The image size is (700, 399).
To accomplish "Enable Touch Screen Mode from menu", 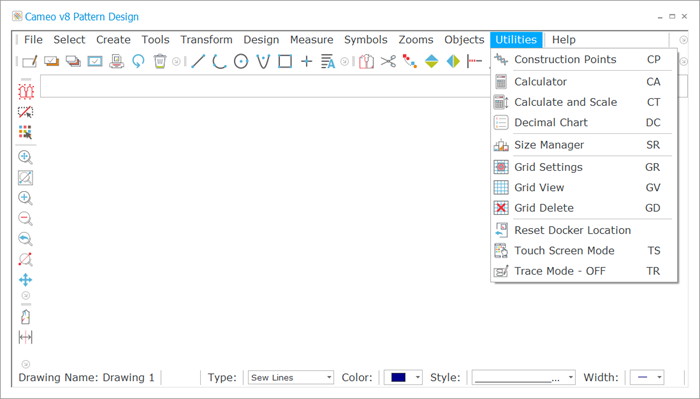I will tap(584, 251).
